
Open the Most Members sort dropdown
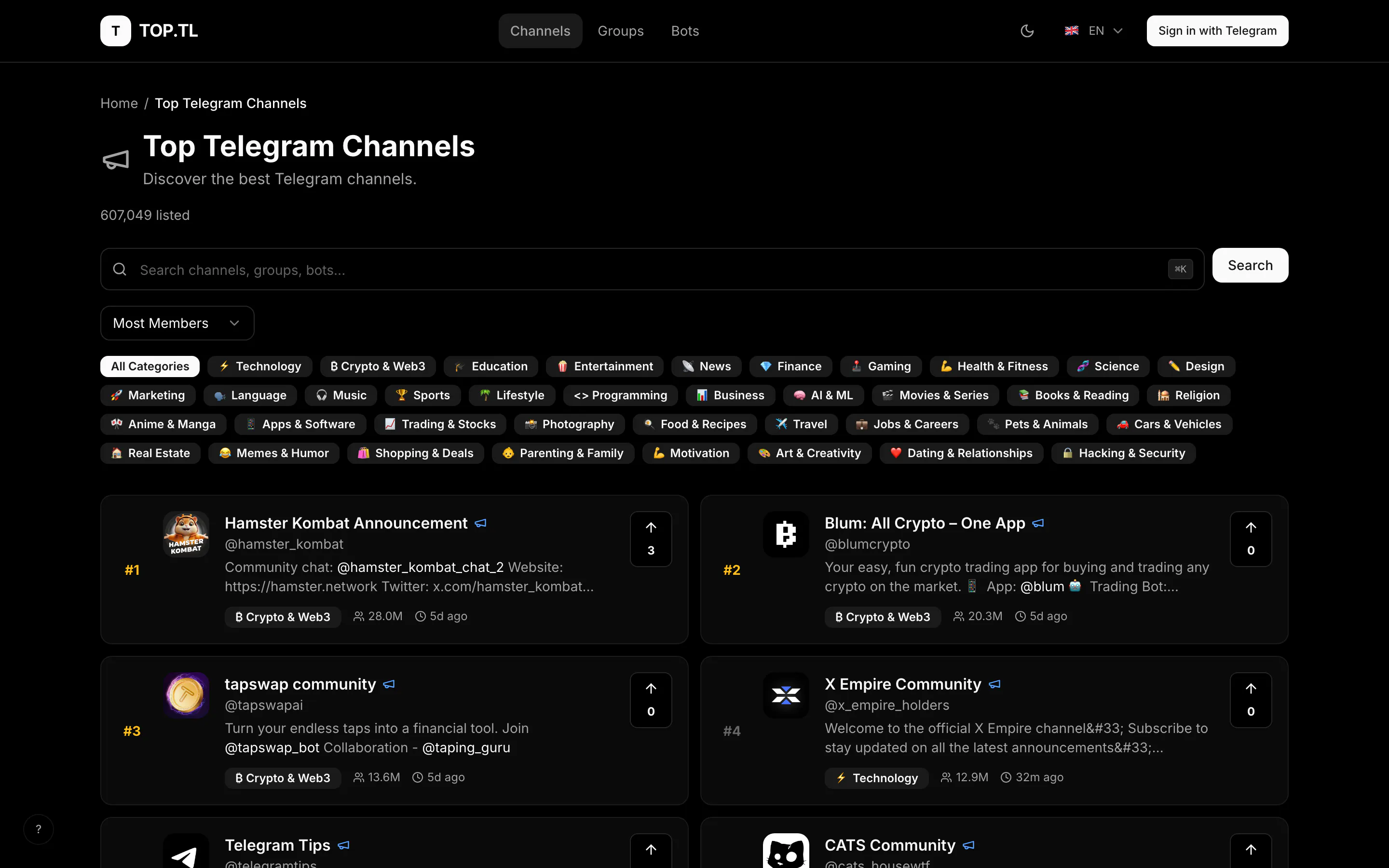pos(177,323)
